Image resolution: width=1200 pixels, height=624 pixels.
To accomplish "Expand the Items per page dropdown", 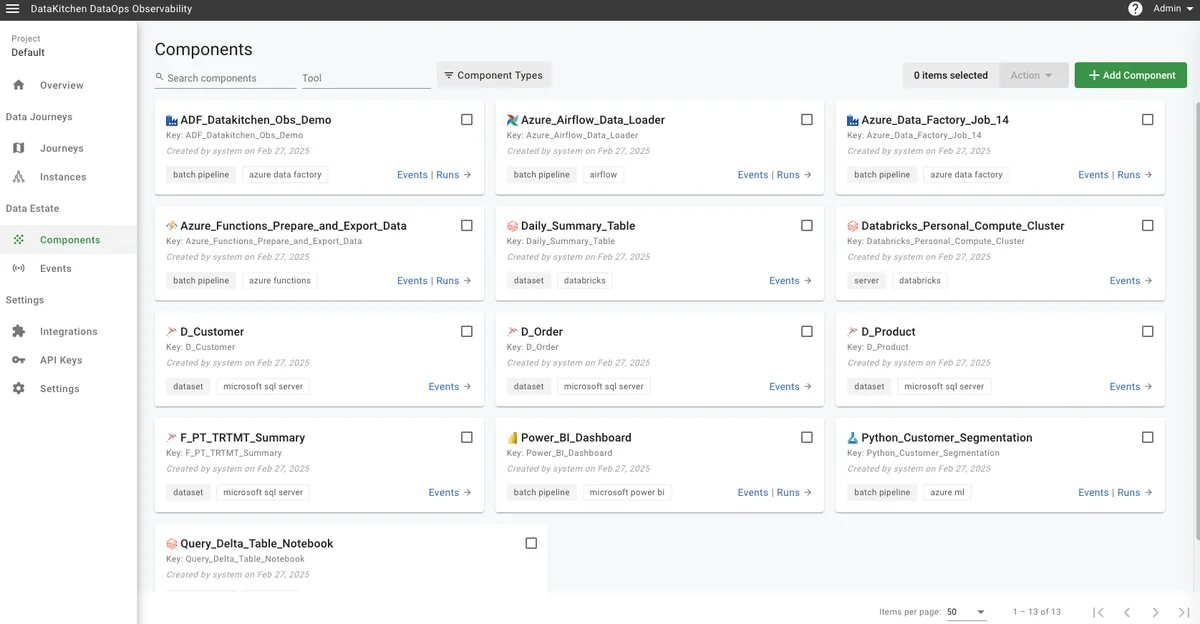I will [966, 612].
